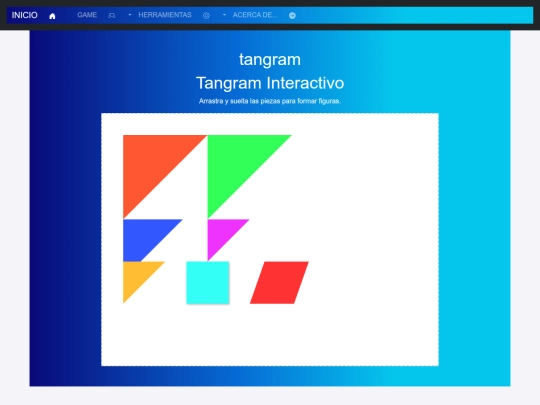The image size is (540, 405).
Task: Open the GAME menu
Action: coord(87,15)
